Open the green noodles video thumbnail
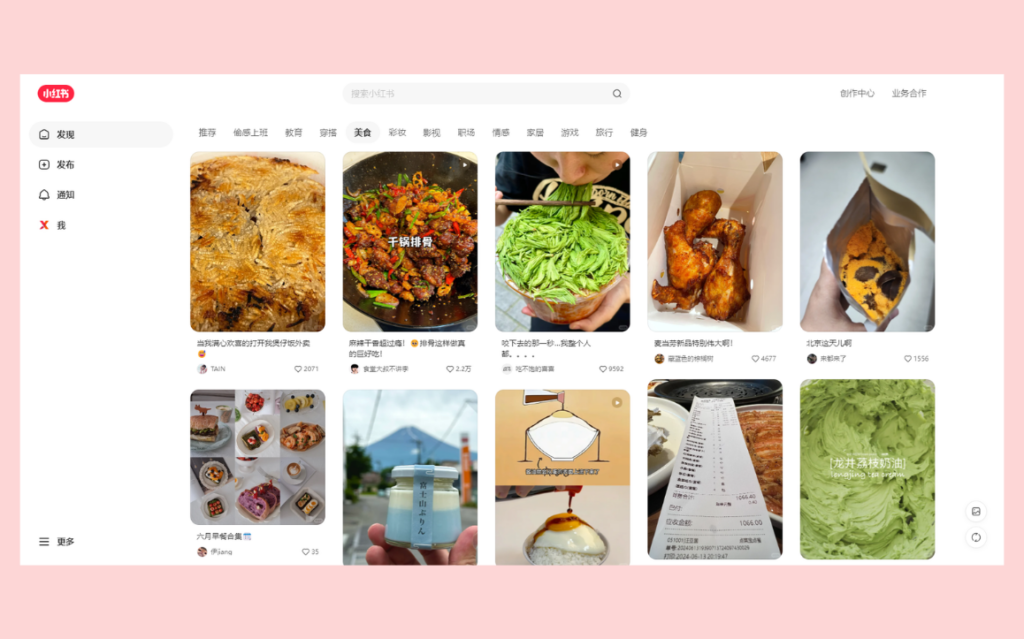 click(x=562, y=242)
